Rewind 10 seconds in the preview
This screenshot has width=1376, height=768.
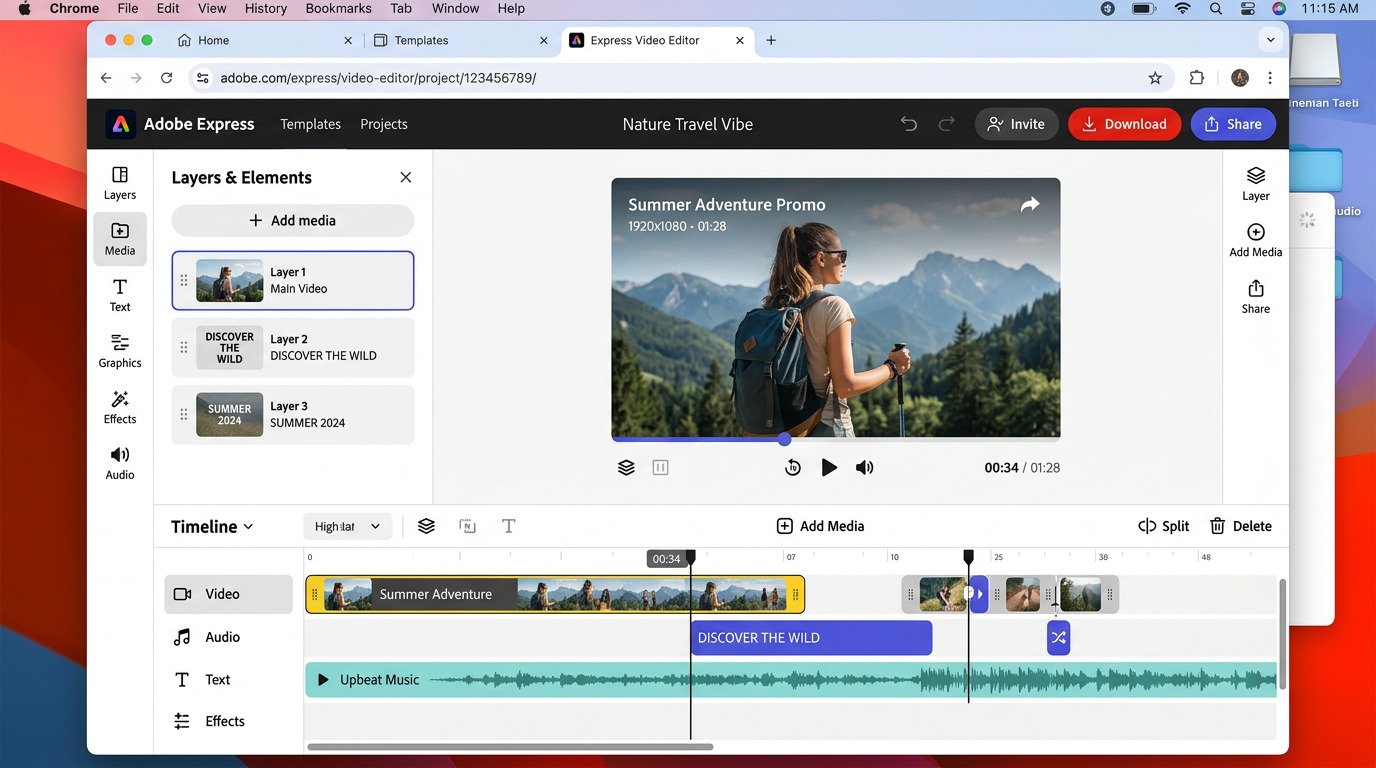pyautogui.click(x=792, y=467)
